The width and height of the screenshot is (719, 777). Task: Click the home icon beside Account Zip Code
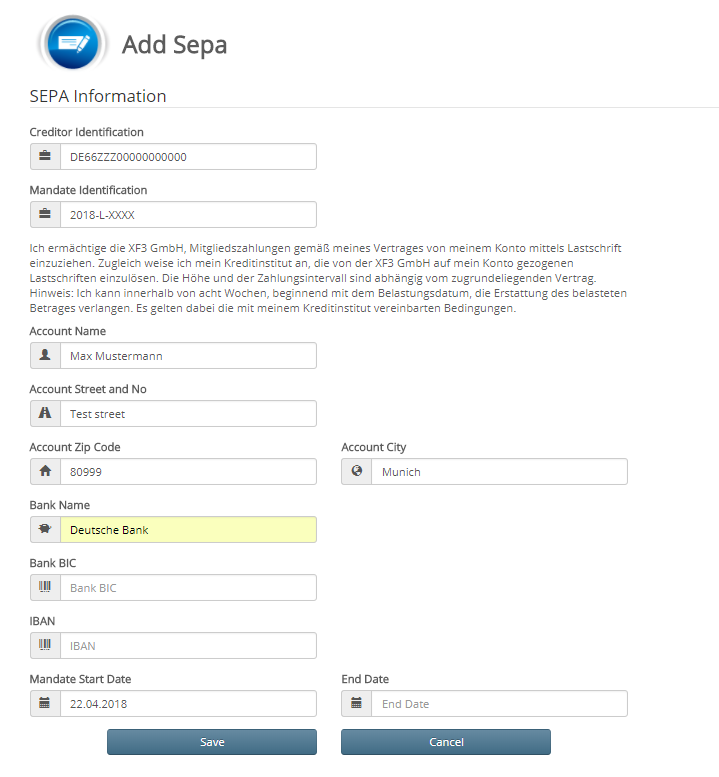click(45, 472)
